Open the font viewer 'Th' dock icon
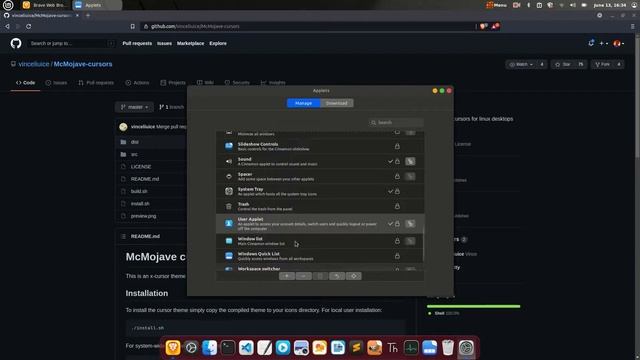This screenshot has width=640, height=360. point(393,348)
